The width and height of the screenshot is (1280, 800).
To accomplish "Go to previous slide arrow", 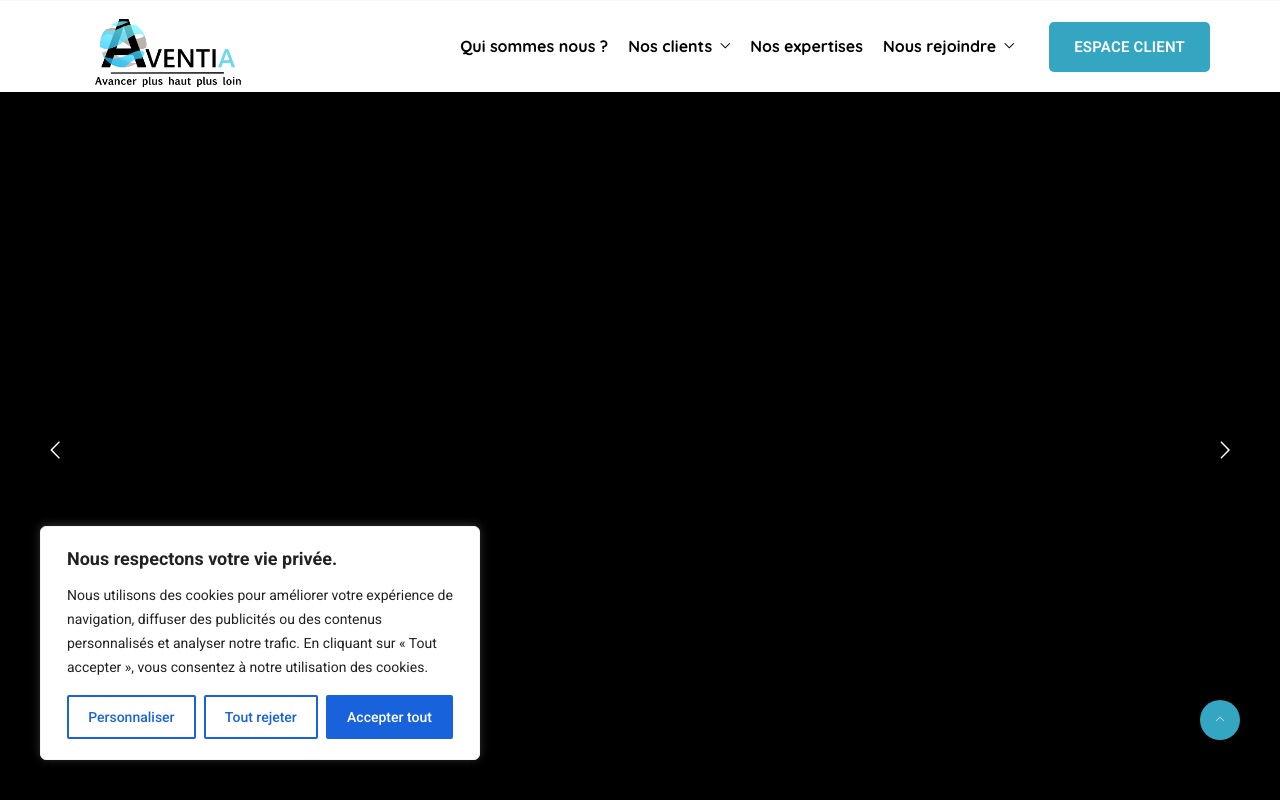I will pos(55,450).
